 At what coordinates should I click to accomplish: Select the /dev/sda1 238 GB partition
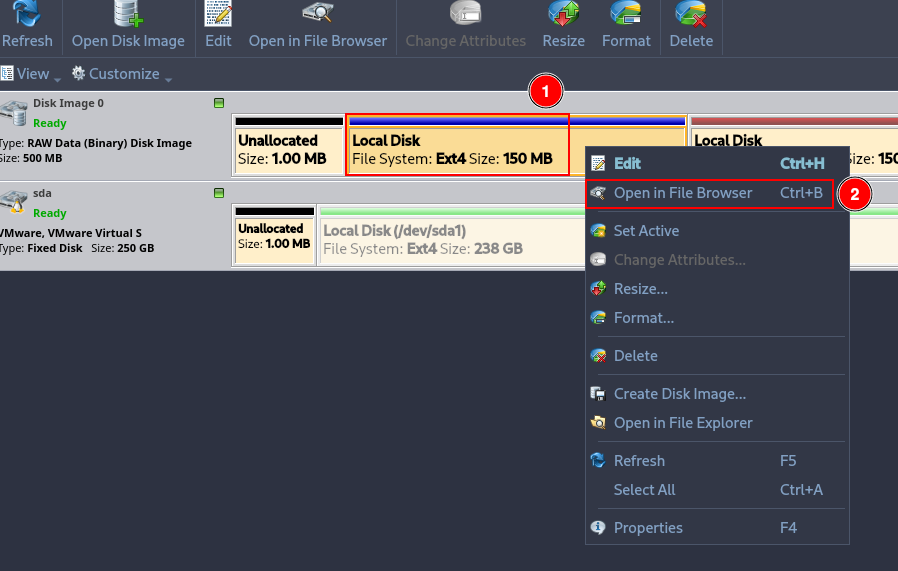click(450, 239)
